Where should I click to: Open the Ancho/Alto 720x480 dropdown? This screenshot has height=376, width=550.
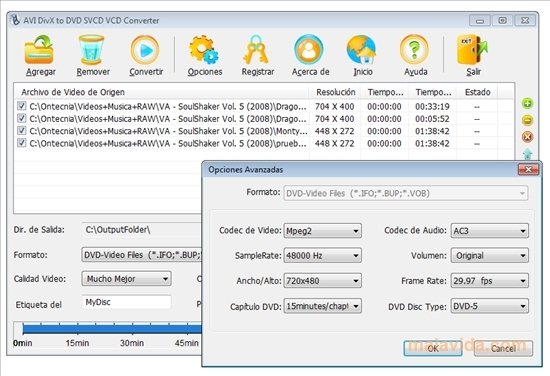(322, 281)
